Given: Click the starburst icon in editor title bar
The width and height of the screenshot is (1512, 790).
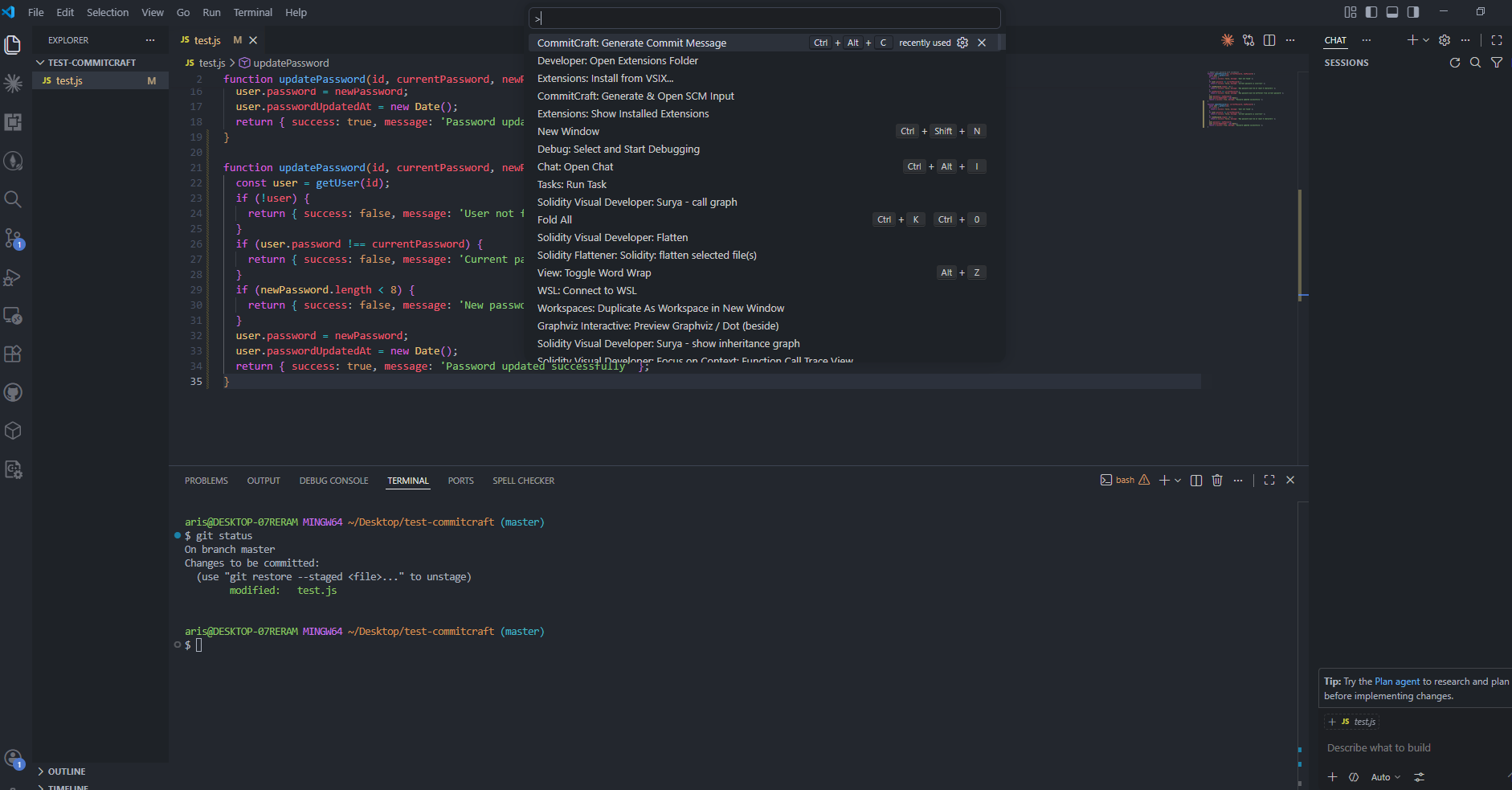Looking at the screenshot, I should point(1228,40).
